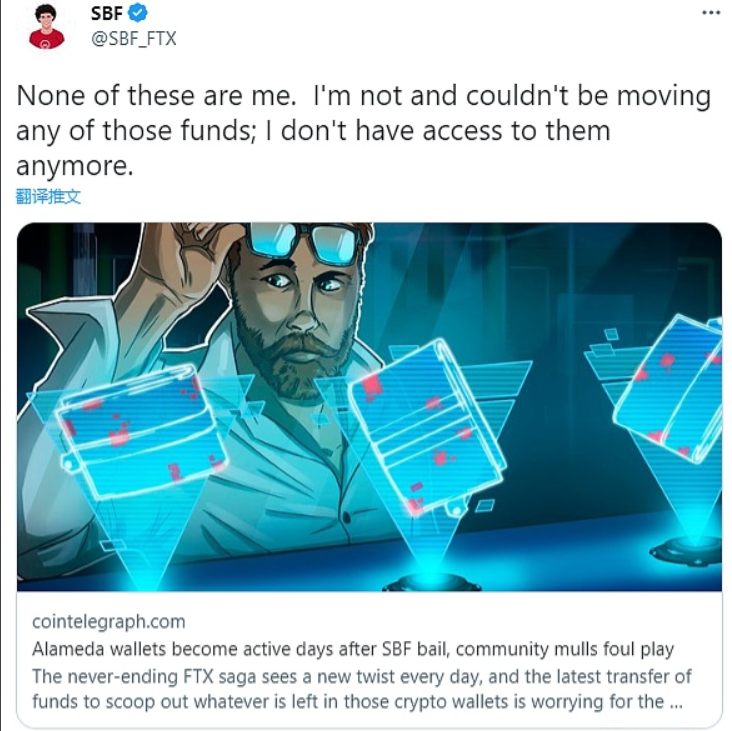Click the card text community mulls foul play

(x=565, y=649)
